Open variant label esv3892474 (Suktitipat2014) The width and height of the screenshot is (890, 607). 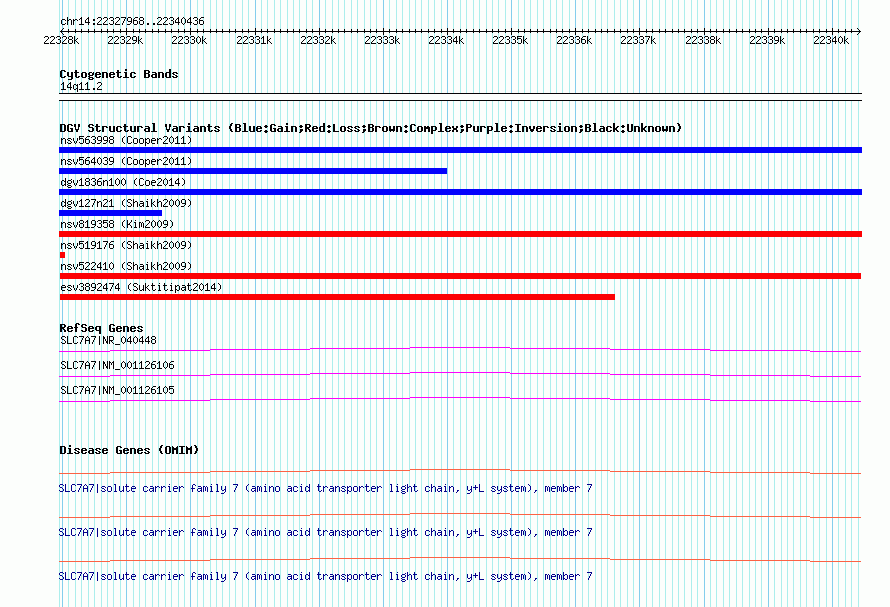point(141,287)
